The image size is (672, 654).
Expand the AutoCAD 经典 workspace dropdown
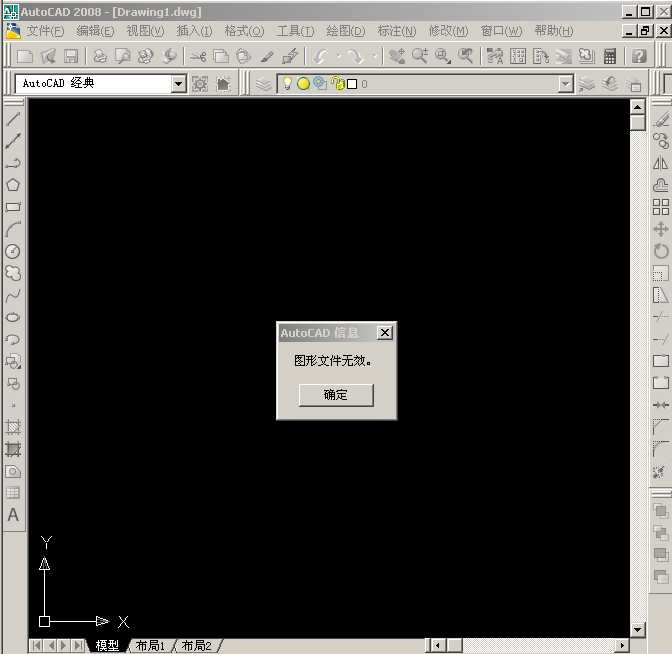click(178, 84)
